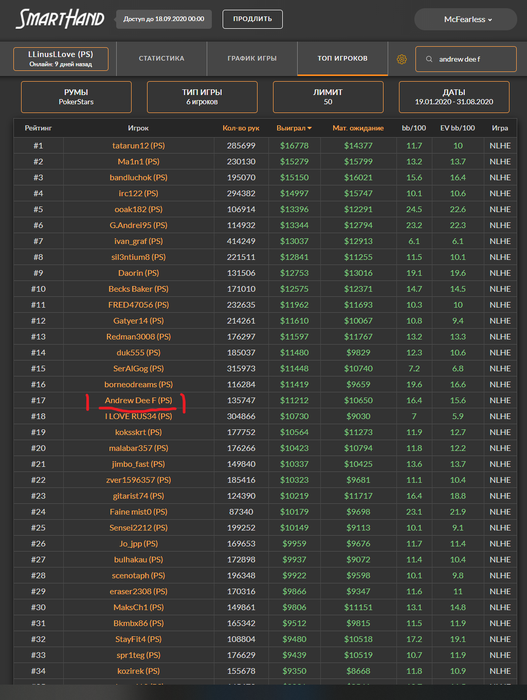Open player ooak182 (PS)
The width and height of the screenshot is (527, 700).
tap(138, 209)
